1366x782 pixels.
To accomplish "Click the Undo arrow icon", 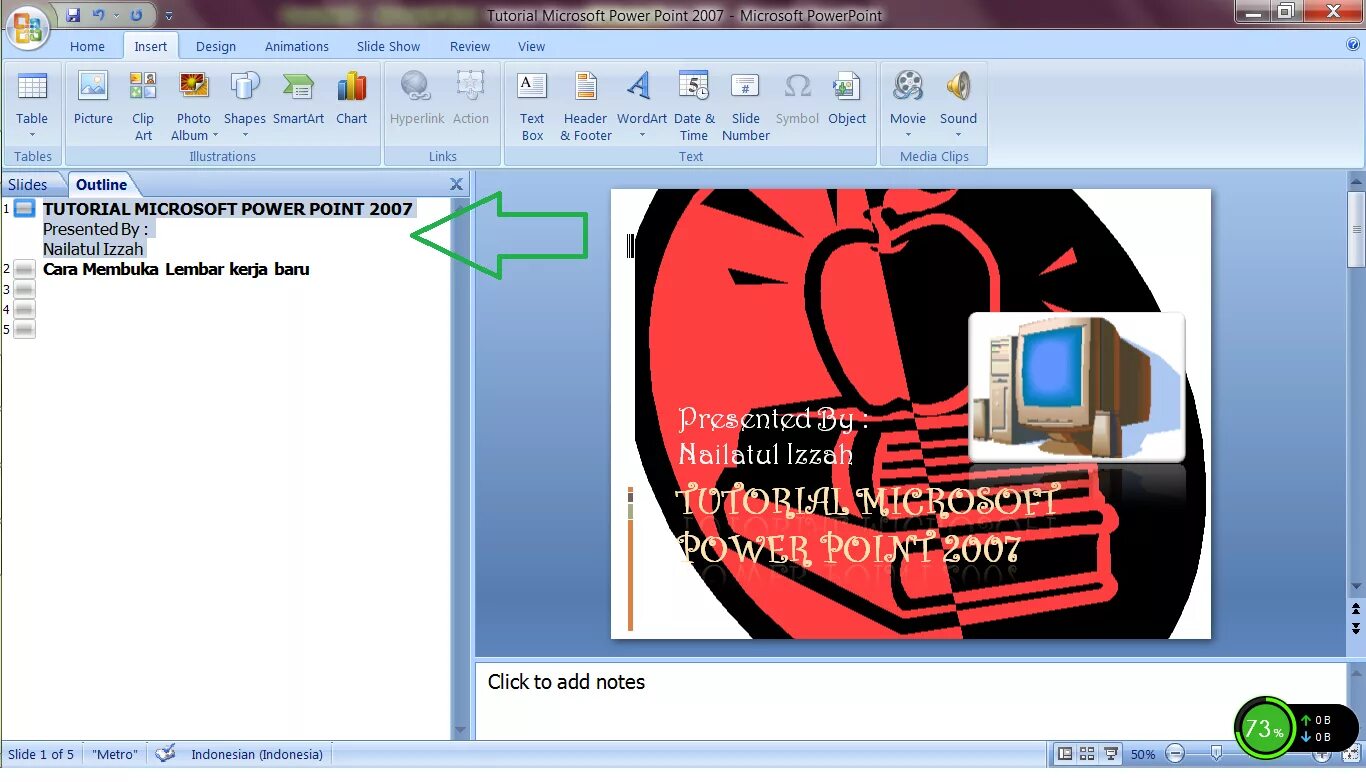I will coord(98,15).
